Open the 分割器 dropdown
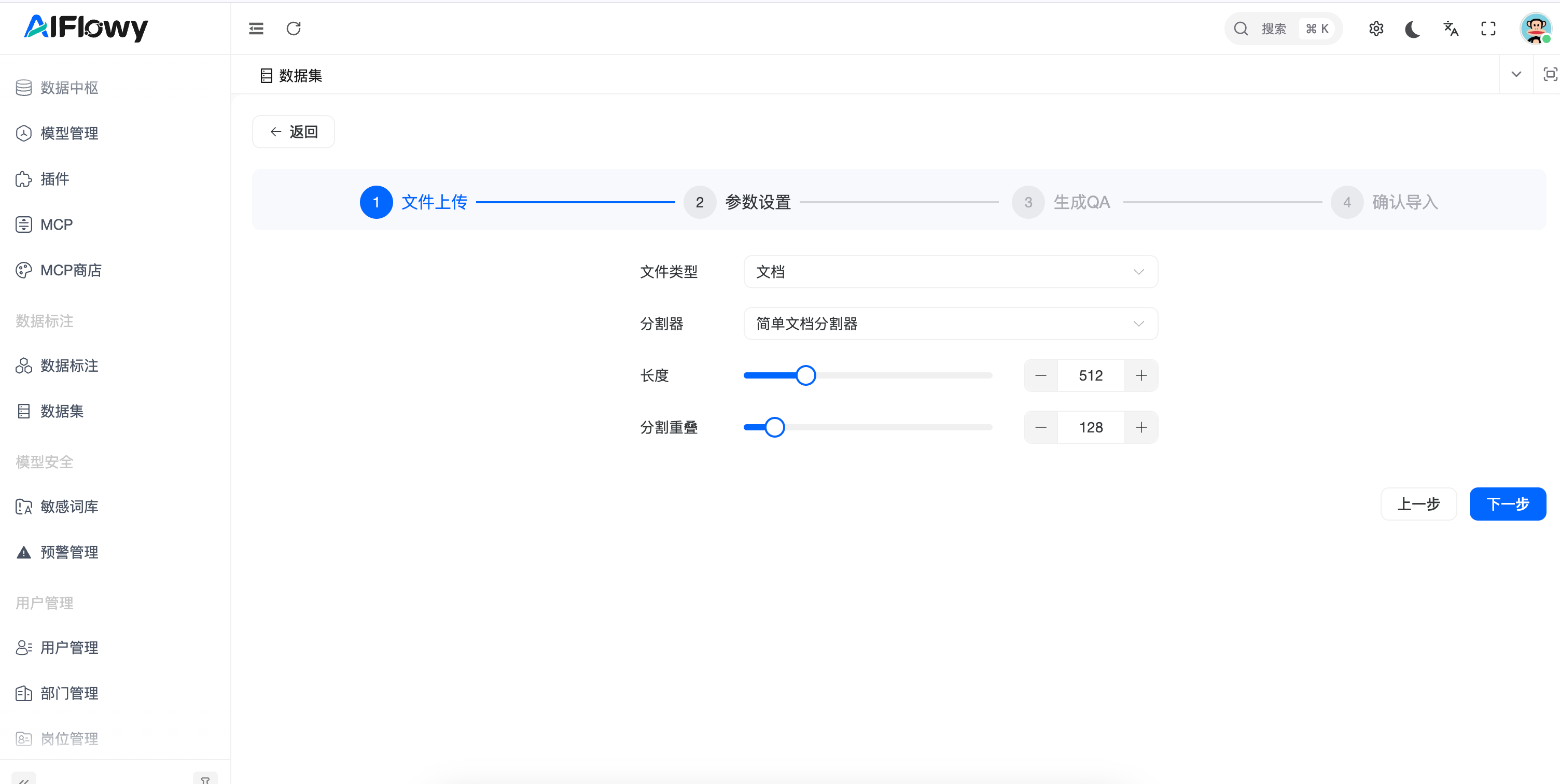1560x784 pixels. 950,324
